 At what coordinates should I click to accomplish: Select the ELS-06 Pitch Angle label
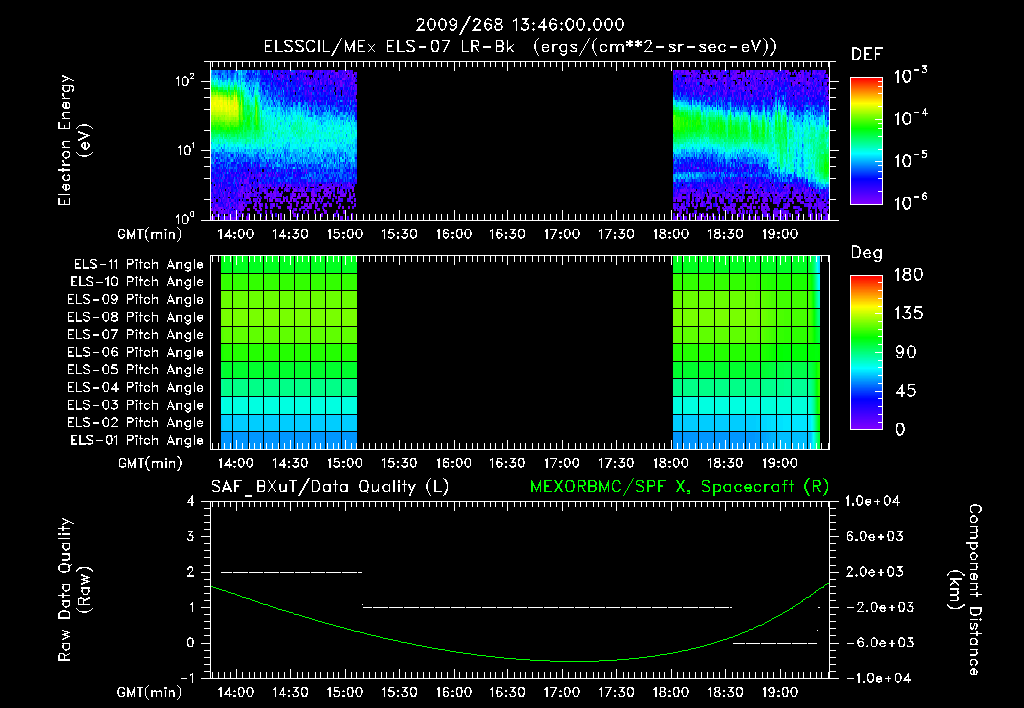coord(135,352)
